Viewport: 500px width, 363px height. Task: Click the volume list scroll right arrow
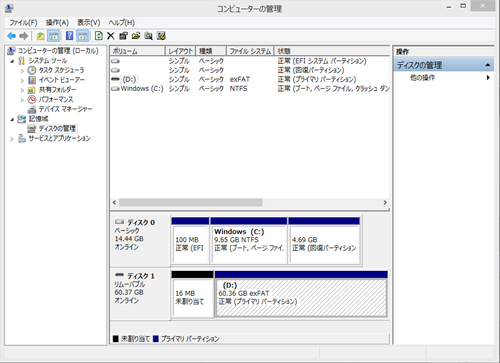click(x=385, y=202)
